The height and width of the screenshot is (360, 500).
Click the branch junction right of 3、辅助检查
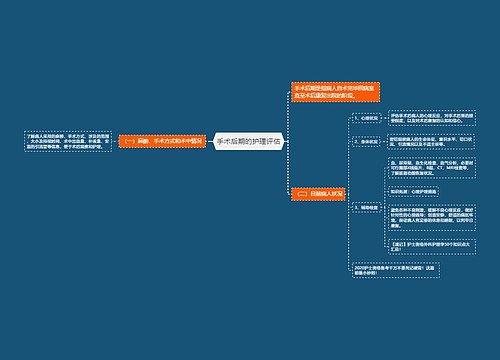point(384,208)
